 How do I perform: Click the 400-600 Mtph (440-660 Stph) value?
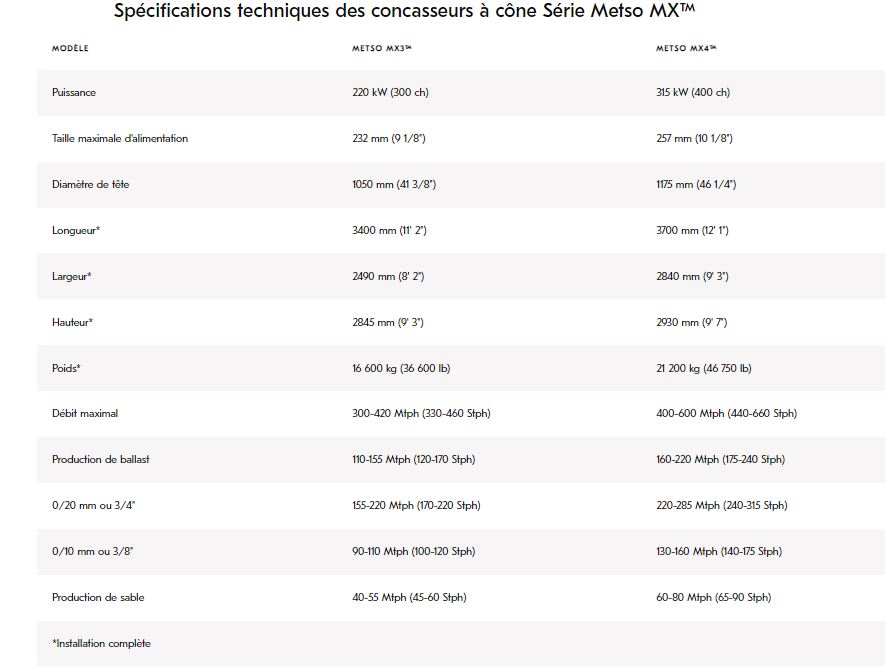click(726, 414)
